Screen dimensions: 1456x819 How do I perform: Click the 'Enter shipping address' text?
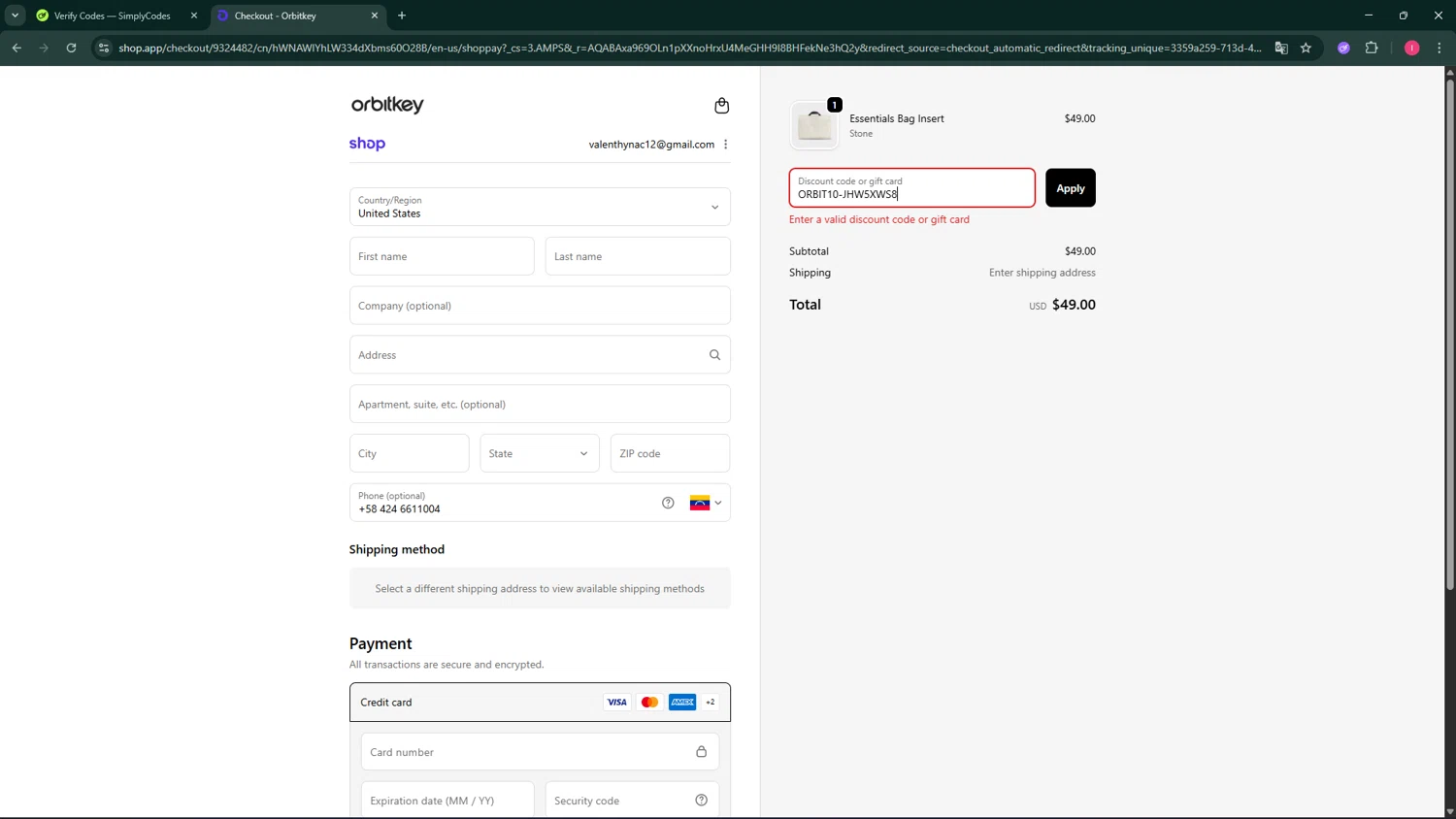coord(1042,273)
